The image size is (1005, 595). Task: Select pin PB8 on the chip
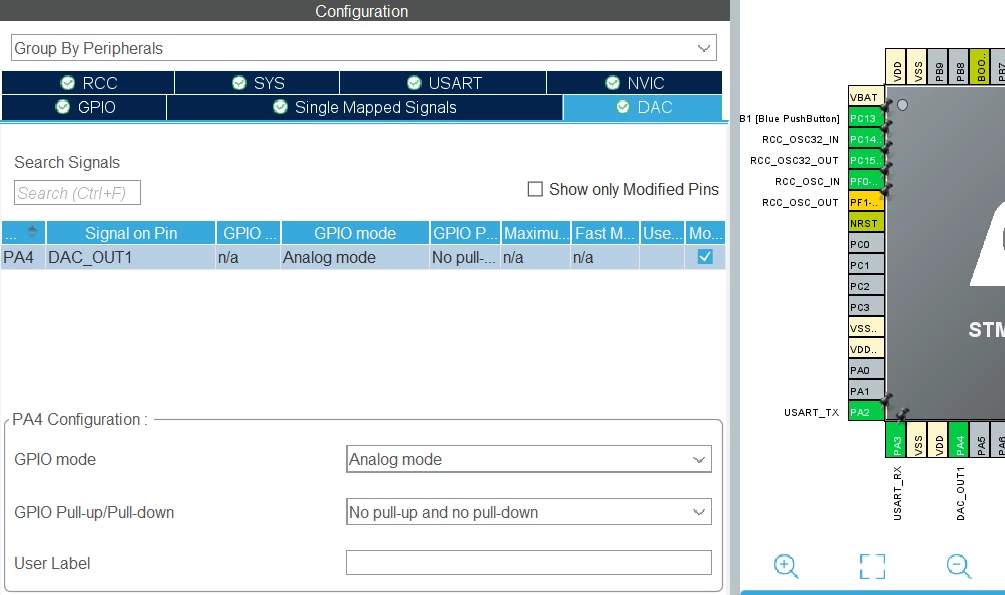coord(959,67)
